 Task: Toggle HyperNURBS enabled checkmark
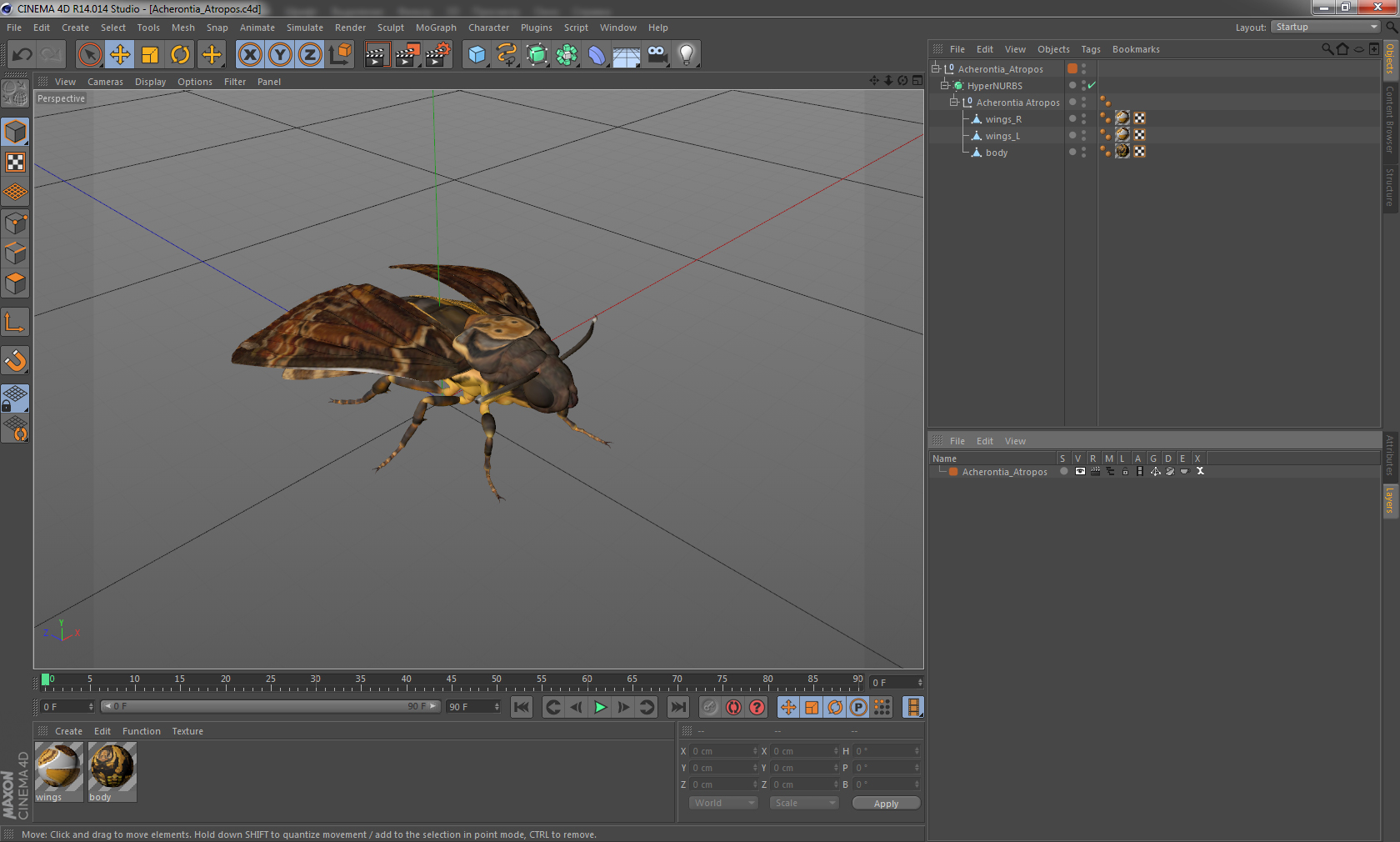click(x=1091, y=86)
